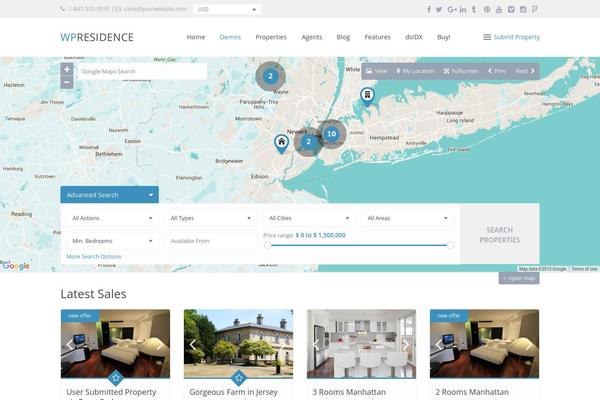Open the dsIDX menu item

coord(414,37)
